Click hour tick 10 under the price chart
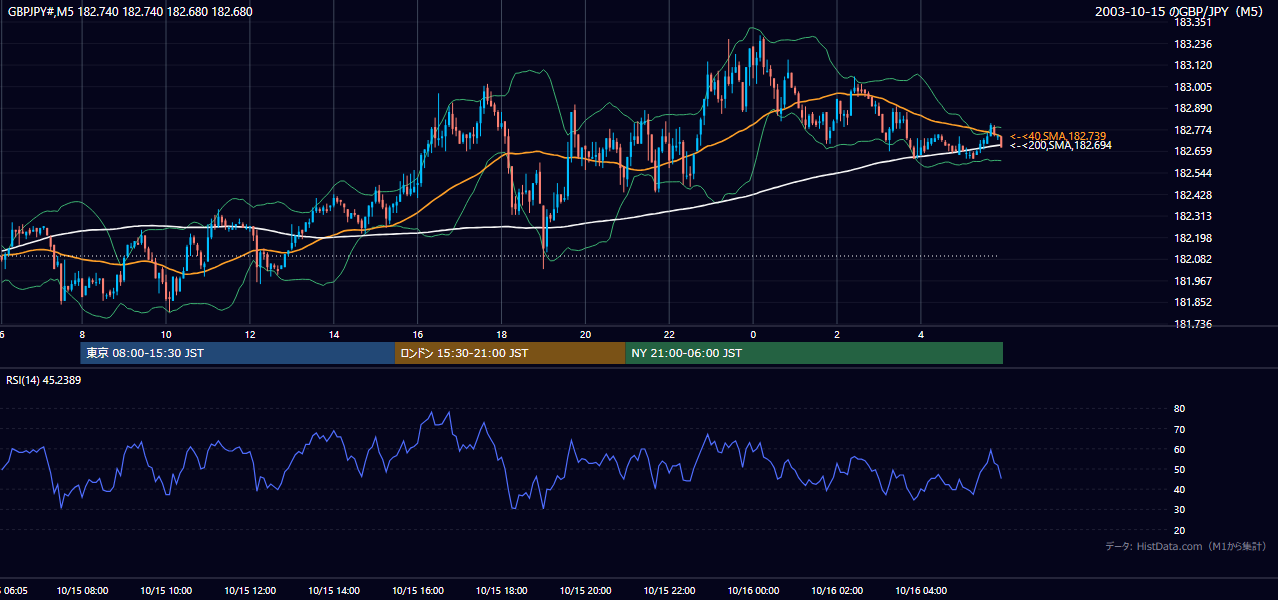The height and width of the screenshot is (600, 1278). pos(166,335)
